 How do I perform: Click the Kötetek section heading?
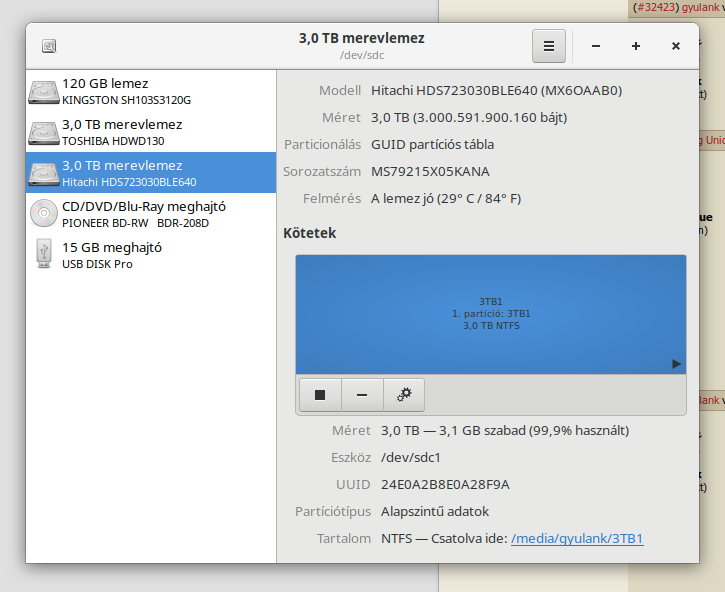click(309, 233)
